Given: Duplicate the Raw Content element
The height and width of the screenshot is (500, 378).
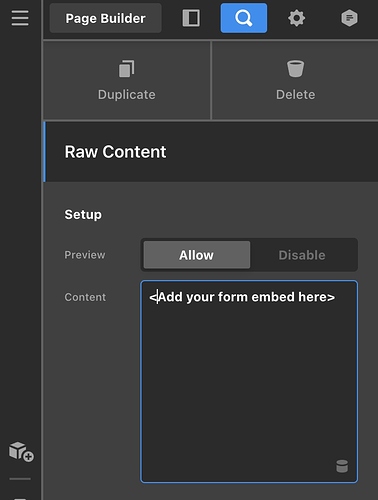Looking at the screenshot, I should click(127, 80).
